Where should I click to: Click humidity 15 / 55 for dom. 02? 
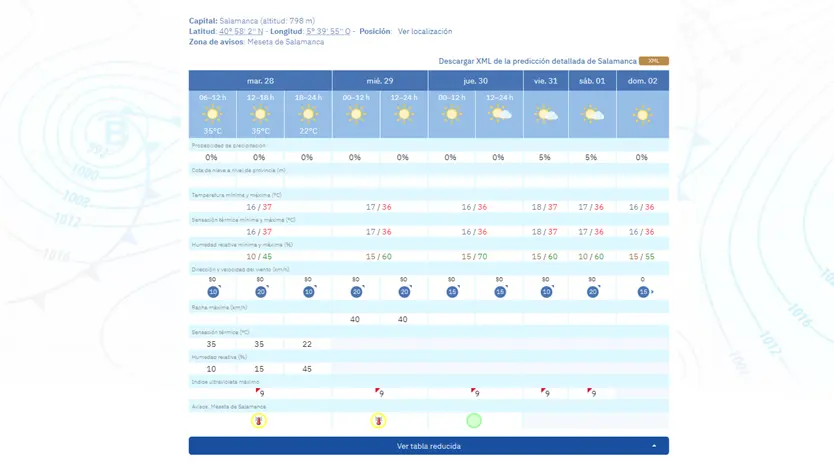(642, 256)
